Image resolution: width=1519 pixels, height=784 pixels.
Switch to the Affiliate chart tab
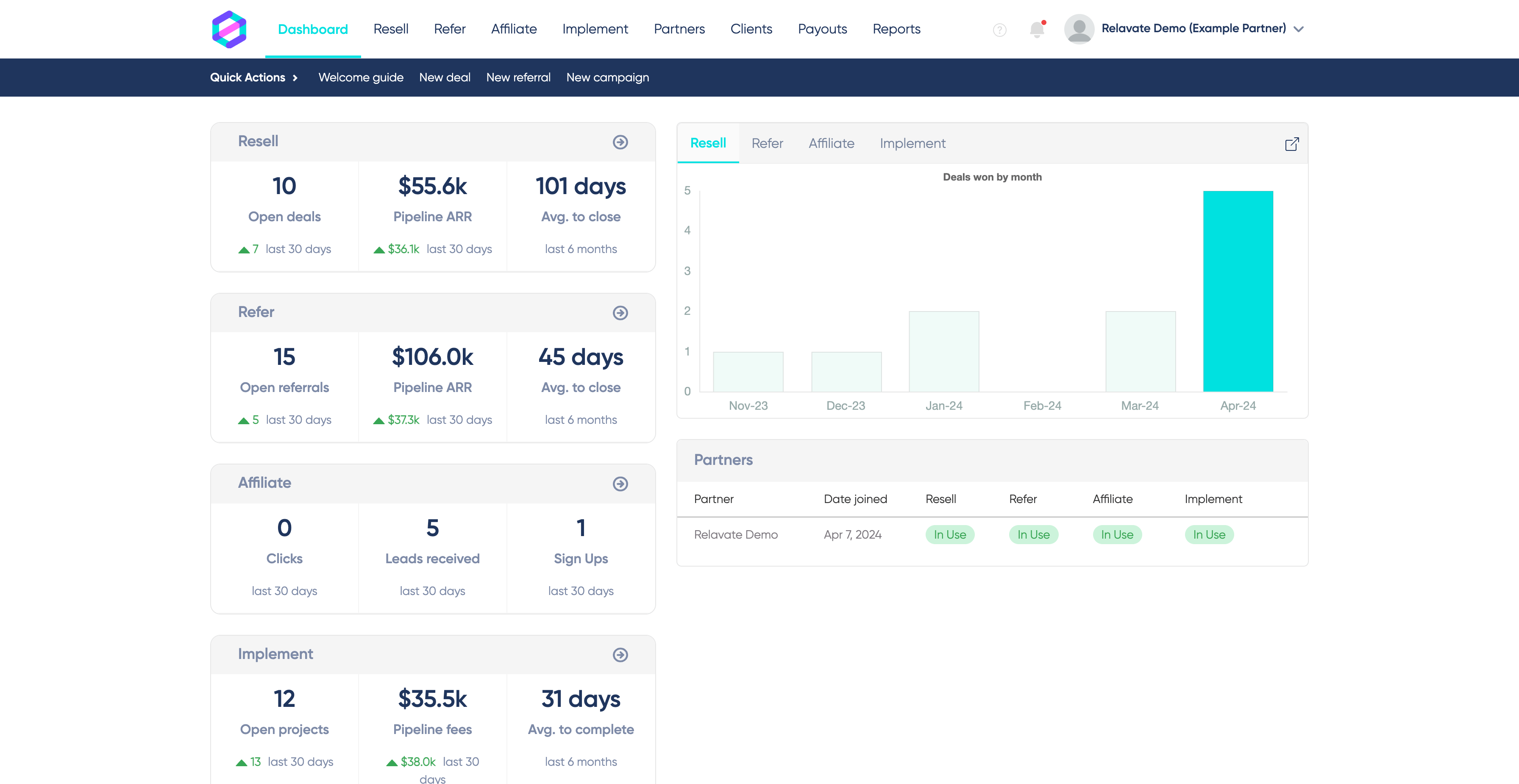tap(832, 143)
